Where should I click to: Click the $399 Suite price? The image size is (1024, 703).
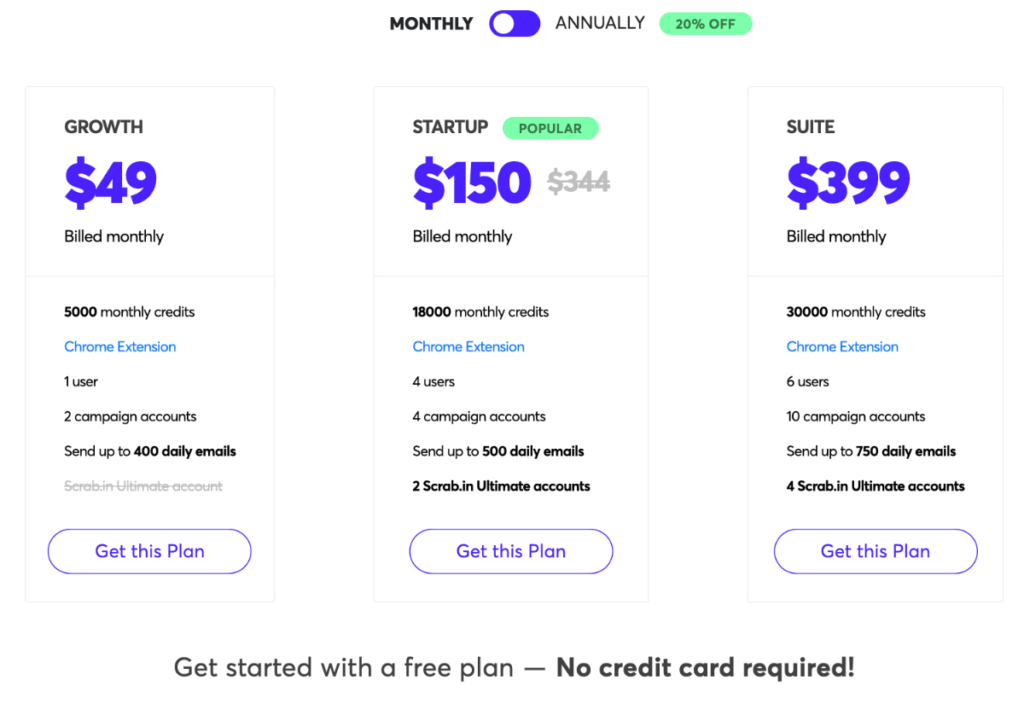click(x=848, y=182)
